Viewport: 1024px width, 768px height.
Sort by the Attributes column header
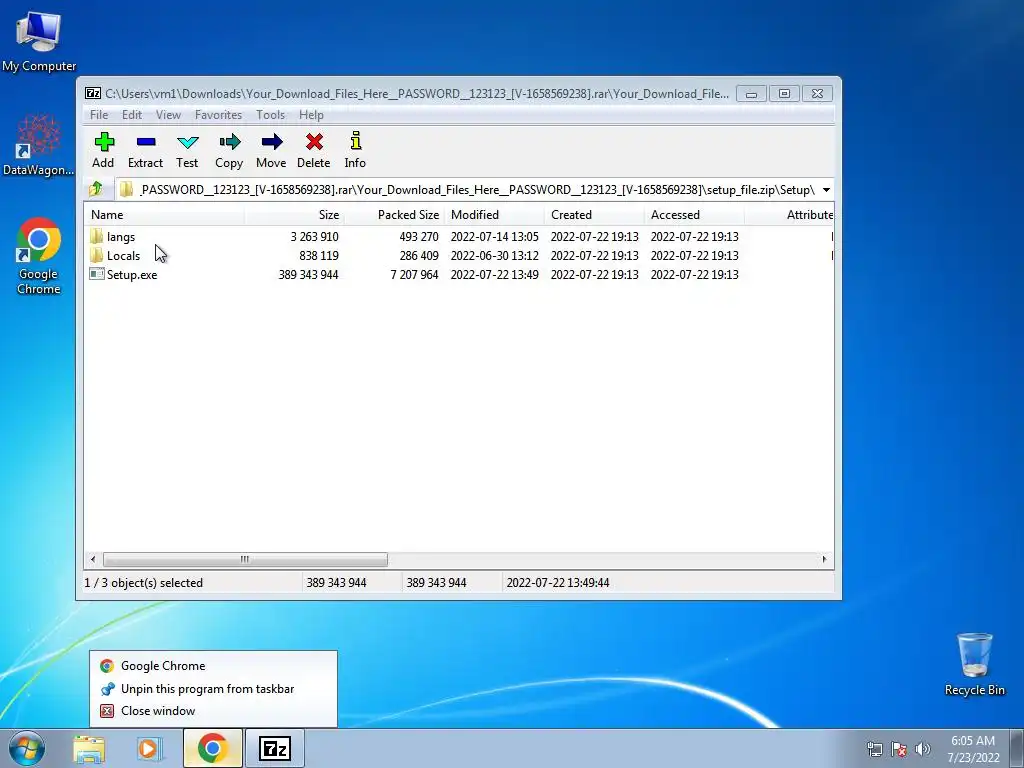(x=789, y=215)
